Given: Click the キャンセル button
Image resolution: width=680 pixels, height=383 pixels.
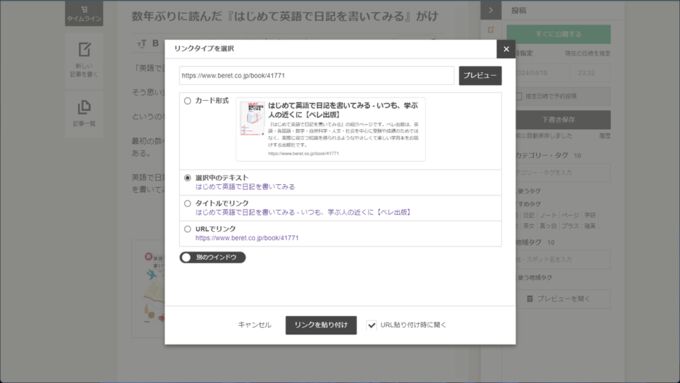Looking at the screenshot, I should (x=255, y=325).
